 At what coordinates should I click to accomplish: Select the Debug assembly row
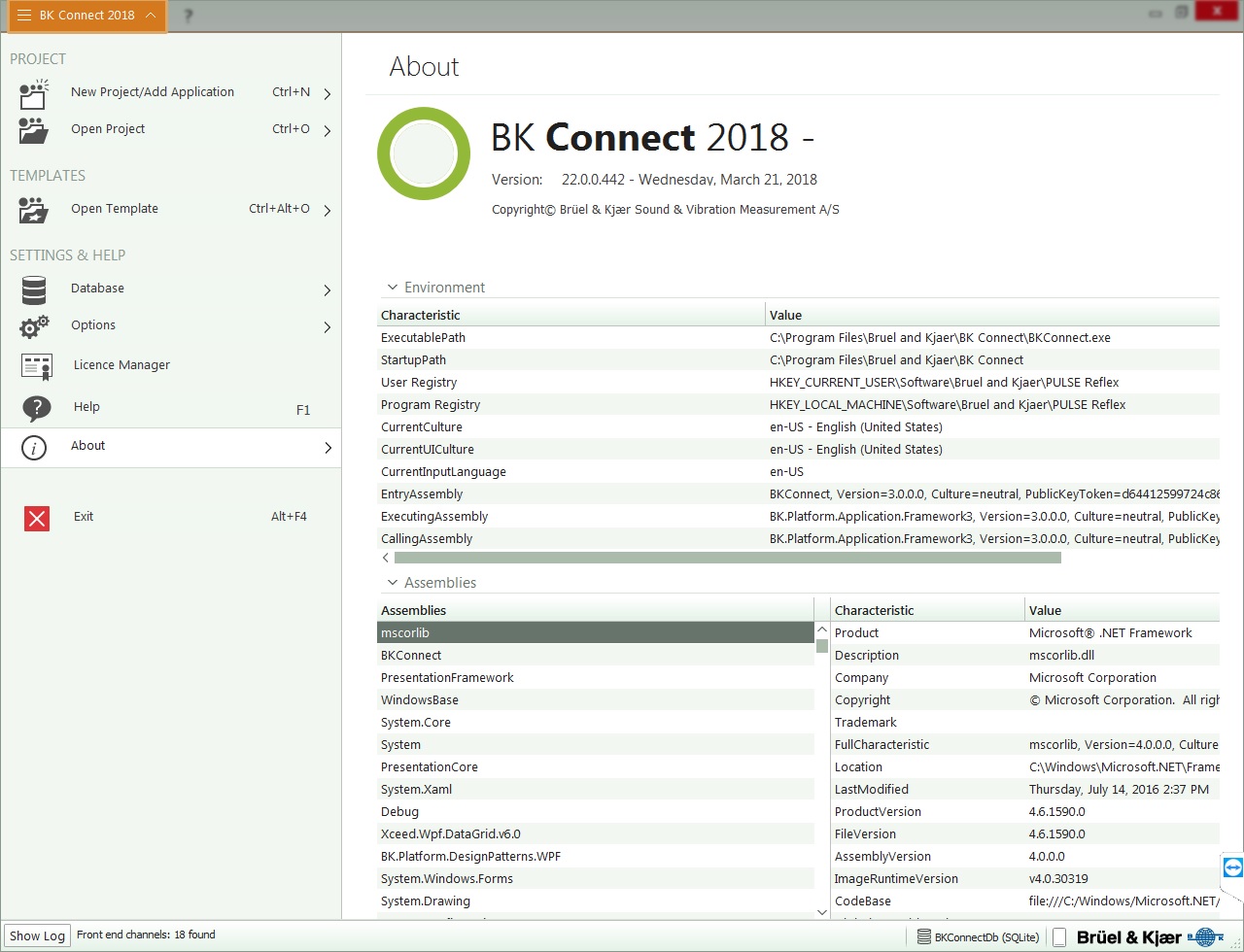click(595, 811)
